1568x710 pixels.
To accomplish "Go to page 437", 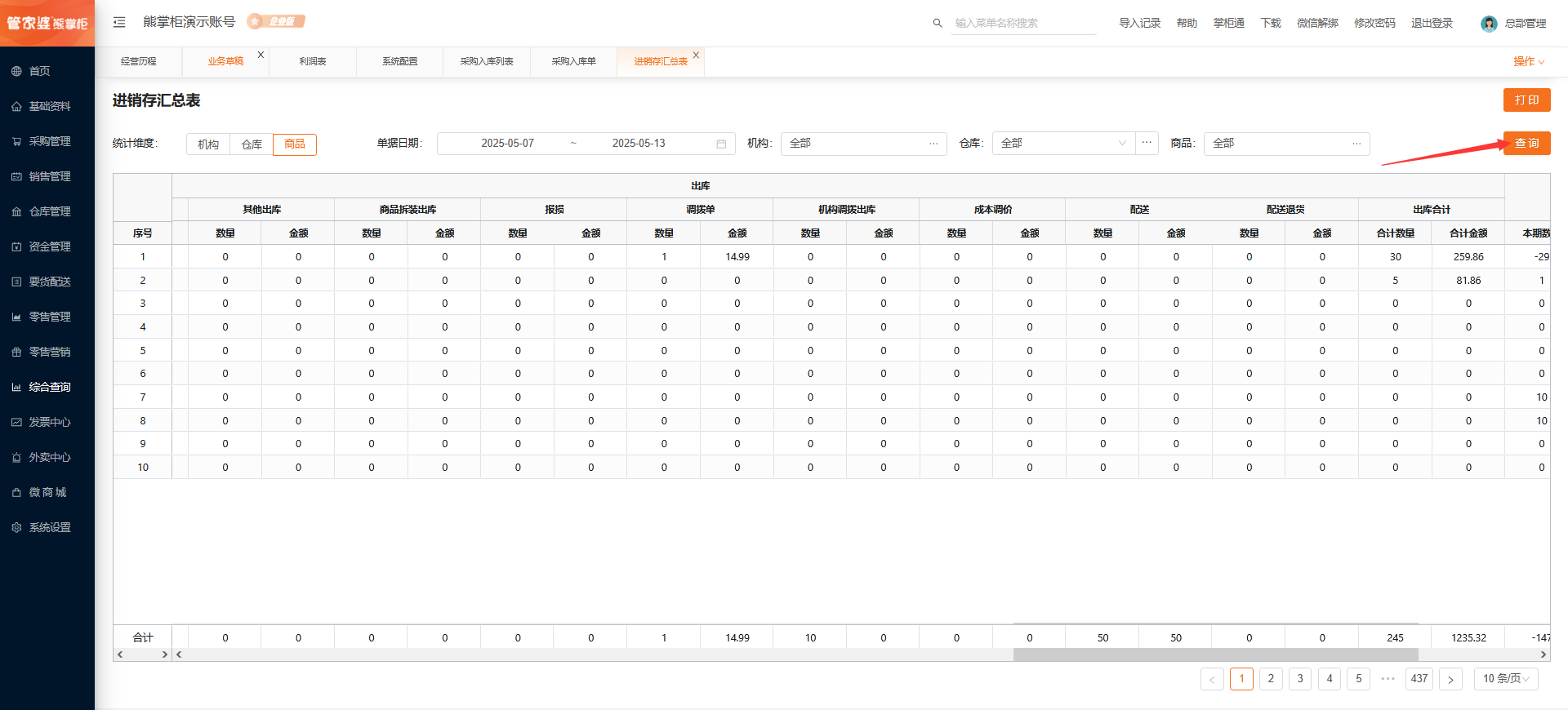I will pos(1419,679).
